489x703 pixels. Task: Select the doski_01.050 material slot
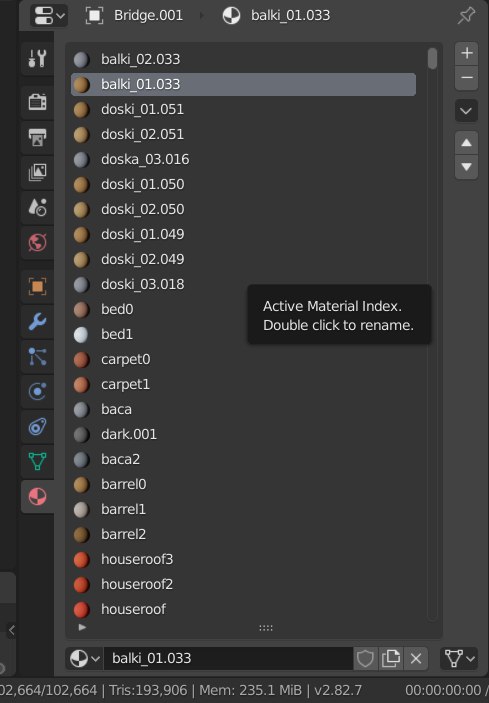click(243, 184)
